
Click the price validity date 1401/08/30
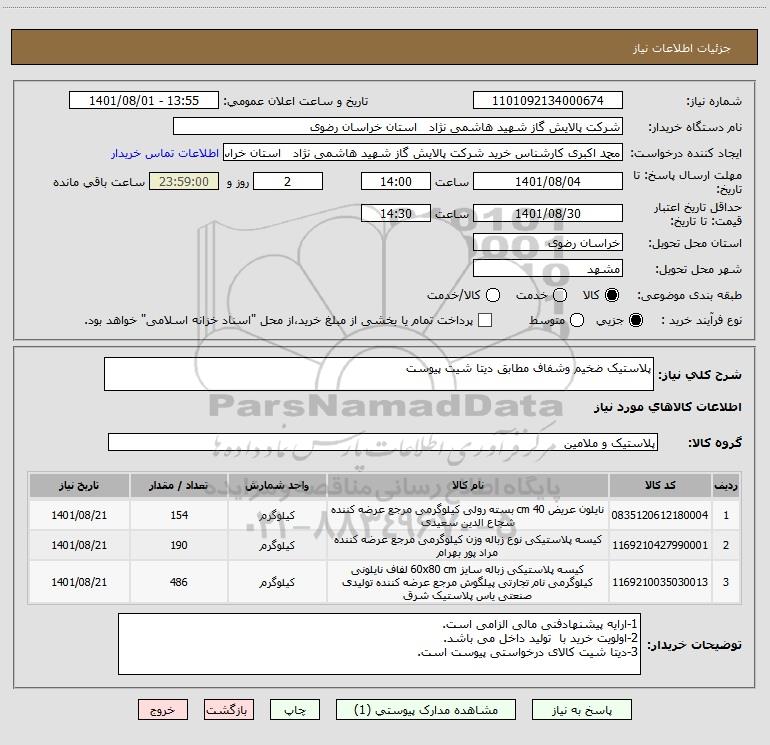click(x=548, y=213)
